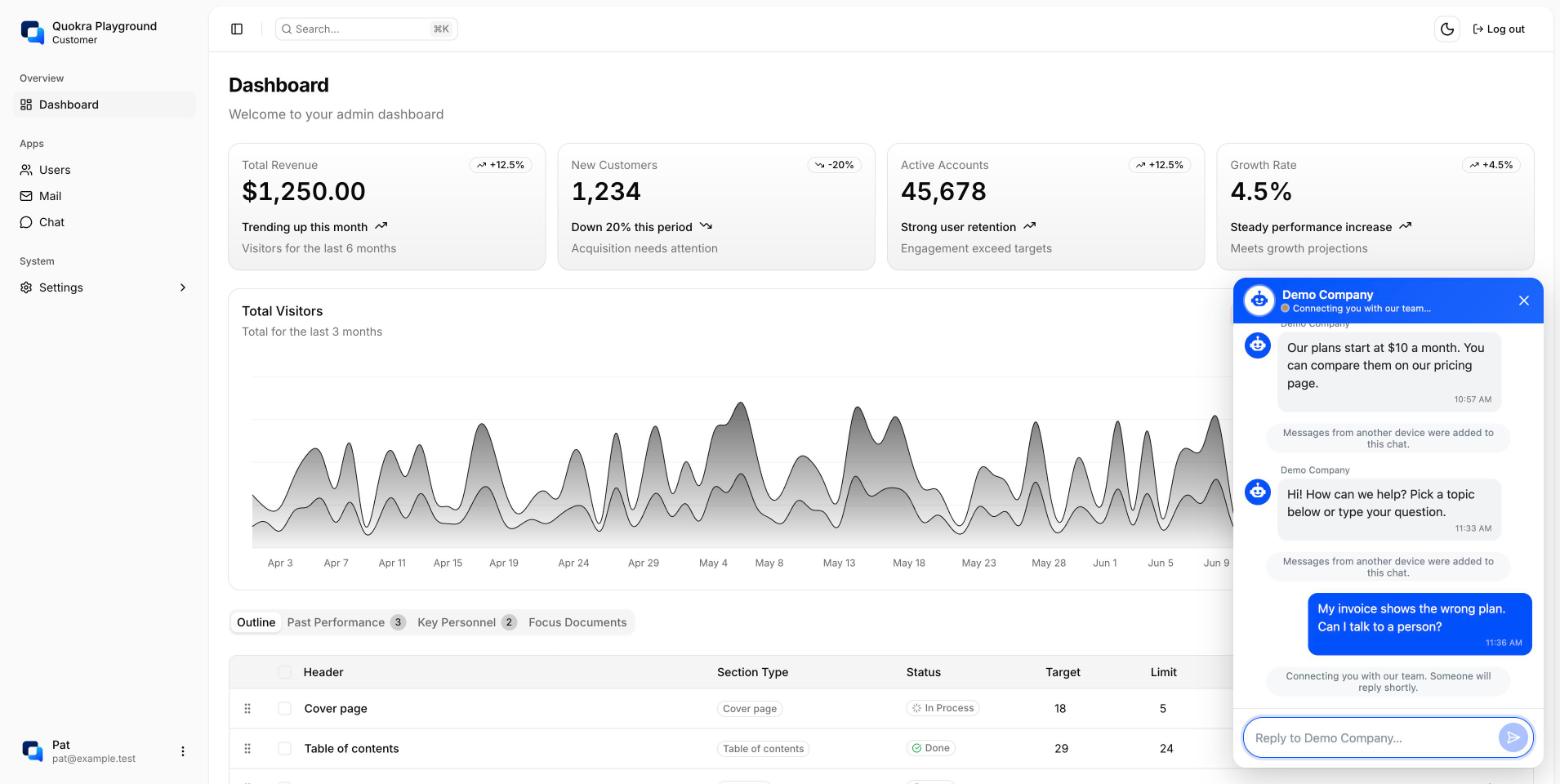
Task: Click the drag handle of the Table of contents row
Action: point(247,748)
